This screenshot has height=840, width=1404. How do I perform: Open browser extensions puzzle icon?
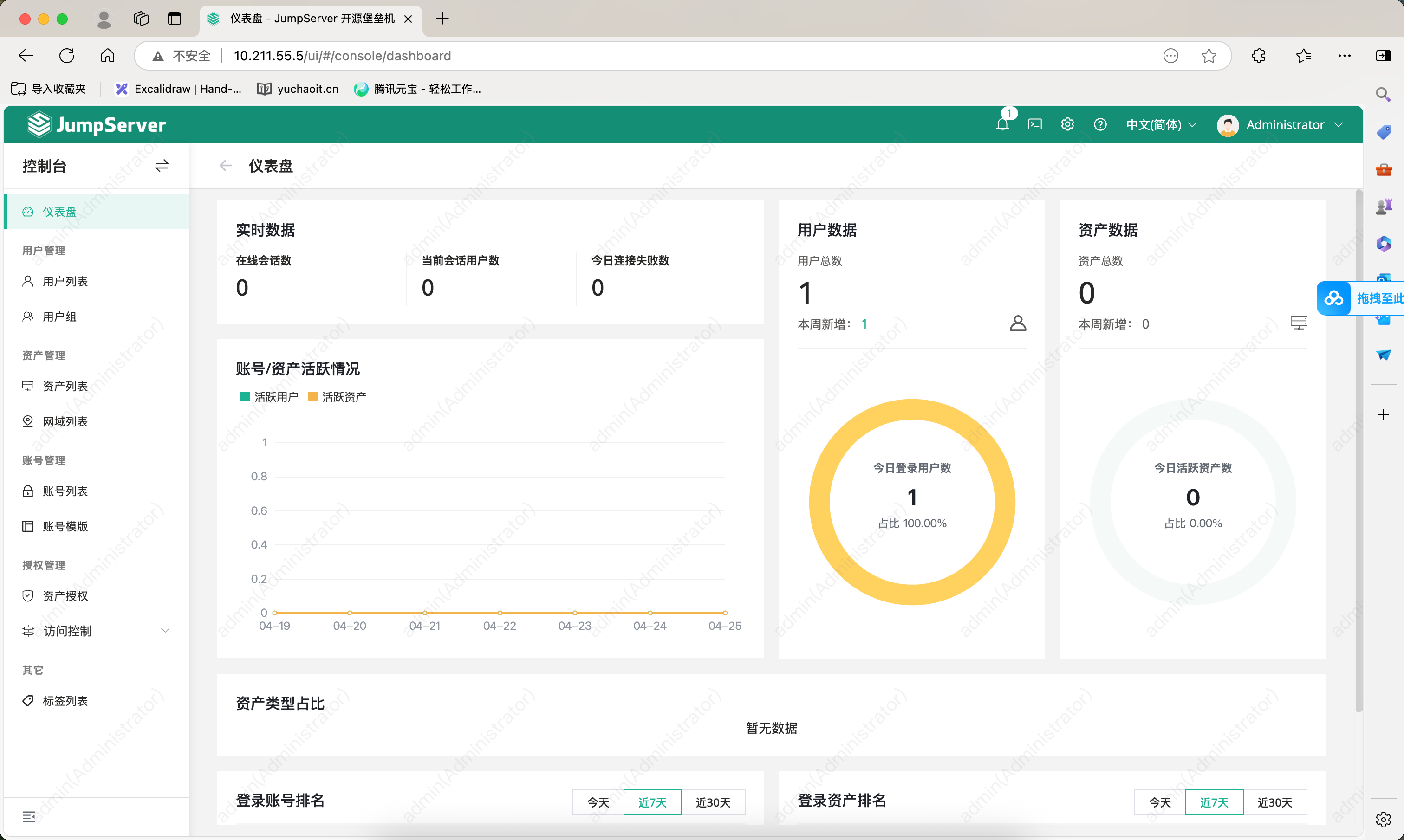coord(1258,56)
